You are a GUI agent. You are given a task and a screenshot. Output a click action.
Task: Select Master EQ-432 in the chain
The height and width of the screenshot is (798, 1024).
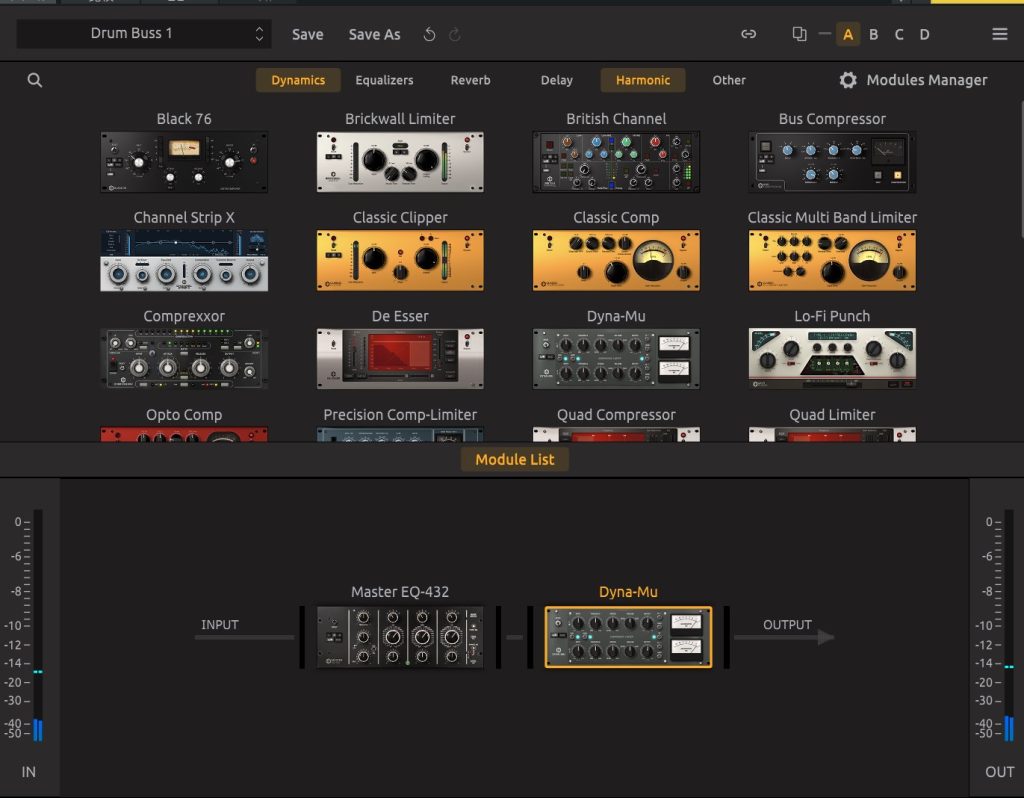coord(400,637)
